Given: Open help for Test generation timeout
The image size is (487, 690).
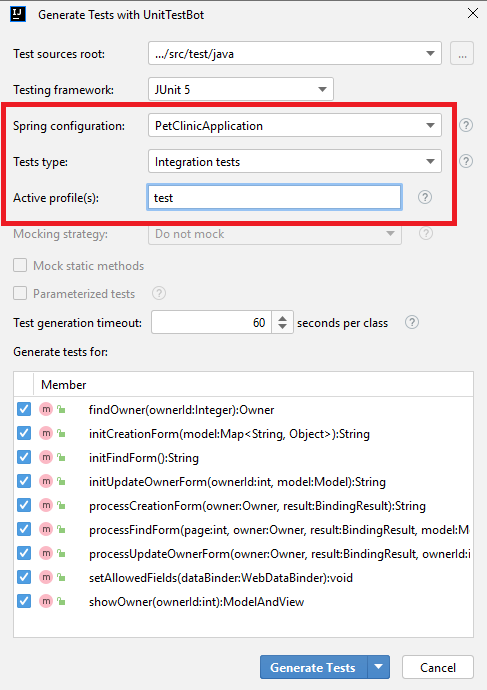Looking at the screenshot, I should (412, 323).
